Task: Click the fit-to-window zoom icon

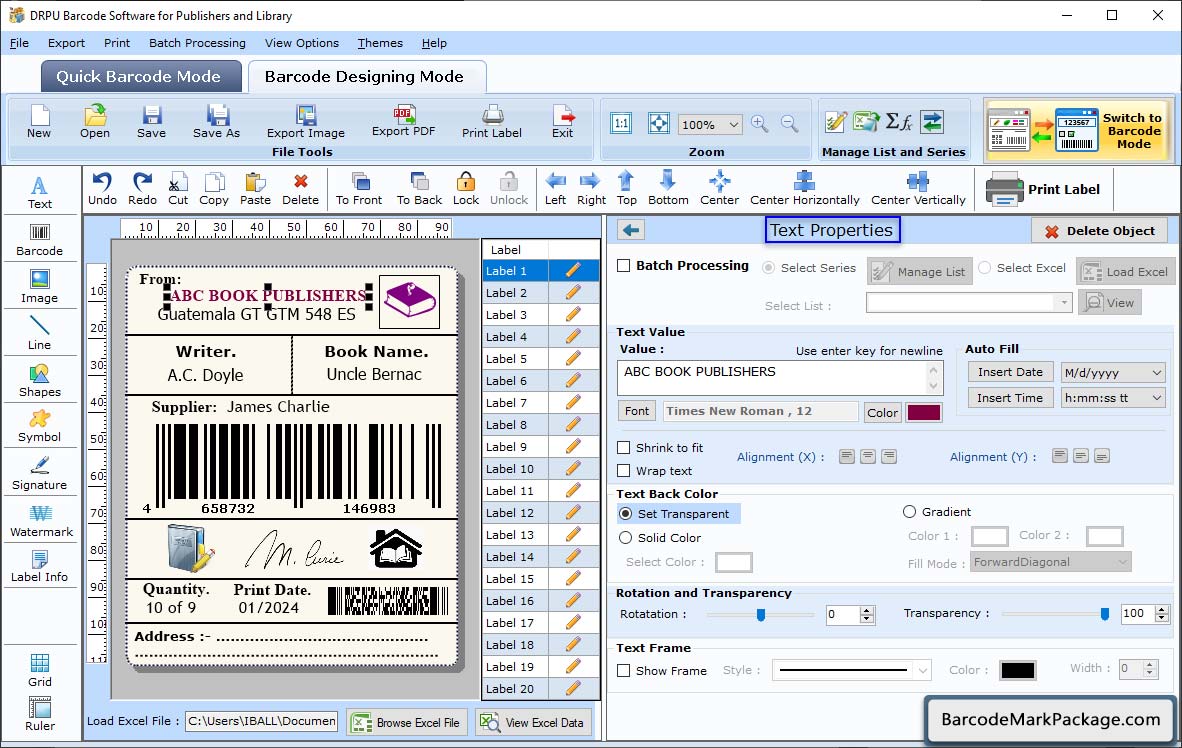Action: pyautogui.click(x=659, y=124)
